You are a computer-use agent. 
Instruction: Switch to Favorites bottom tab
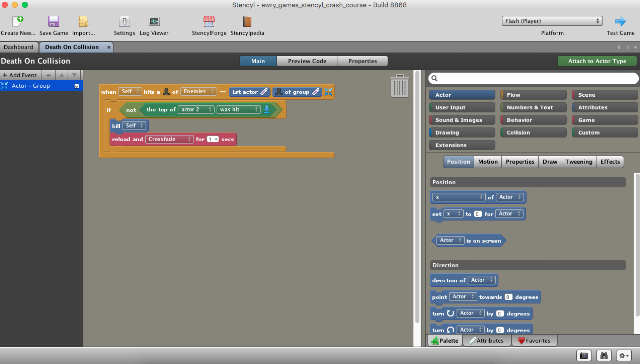[534, 341]
